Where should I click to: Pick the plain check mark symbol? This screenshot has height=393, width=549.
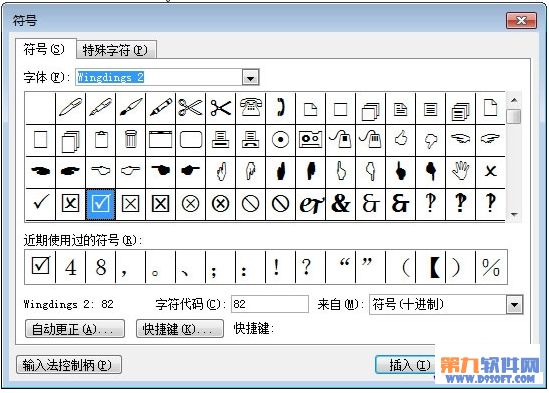point(41,204)
